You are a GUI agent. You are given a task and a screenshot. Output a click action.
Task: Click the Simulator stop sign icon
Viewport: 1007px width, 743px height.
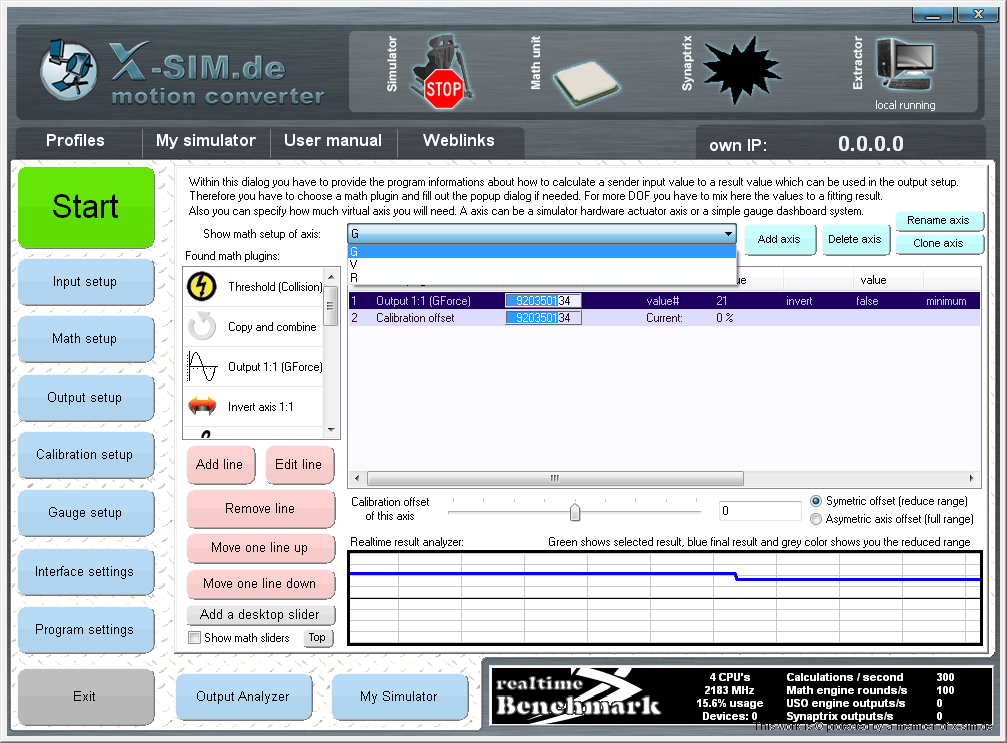pos(443,88)
